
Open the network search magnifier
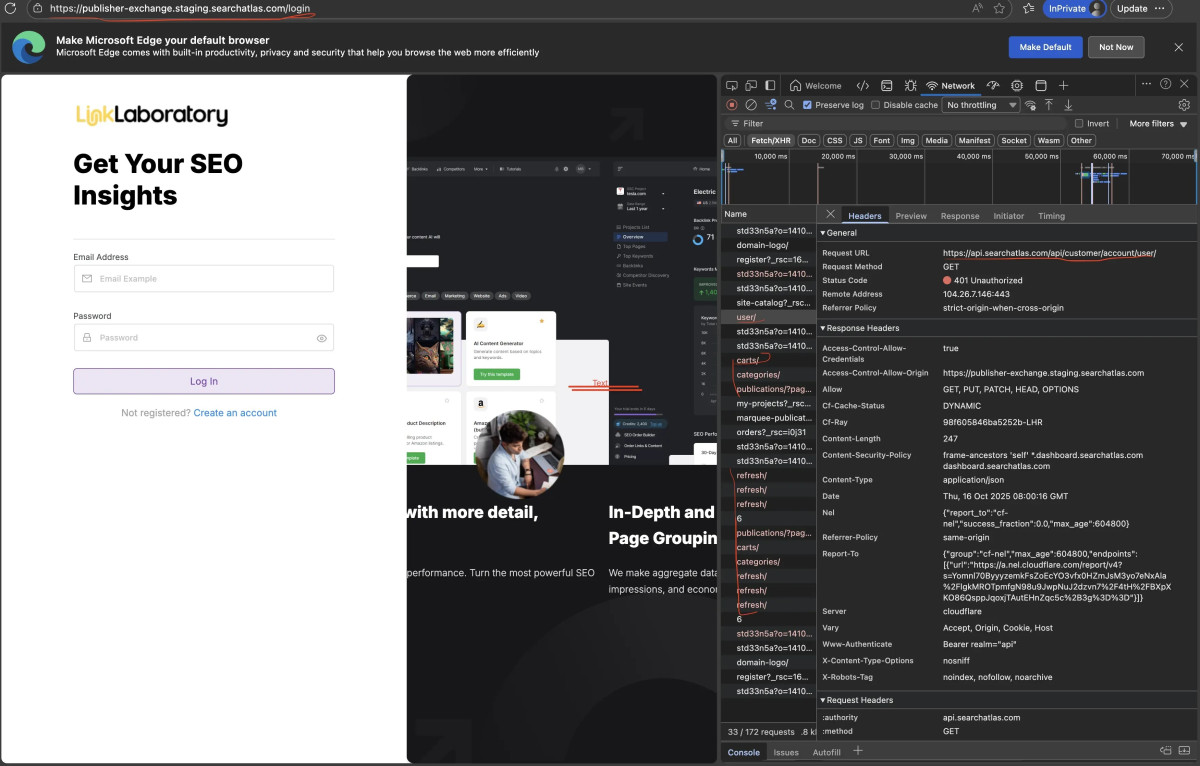pos(789,105)
